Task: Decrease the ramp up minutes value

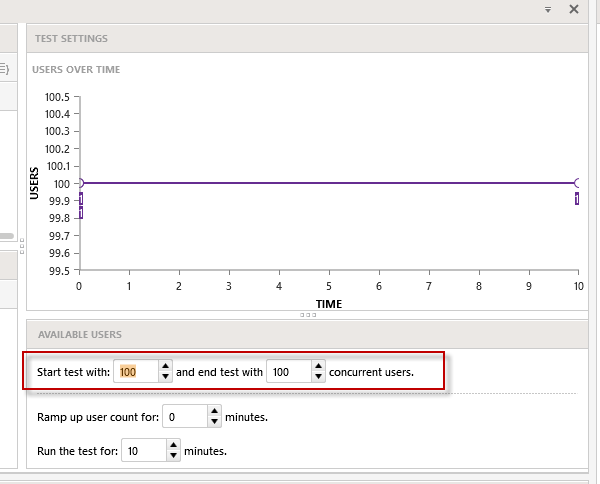Action: click(214, 422)
